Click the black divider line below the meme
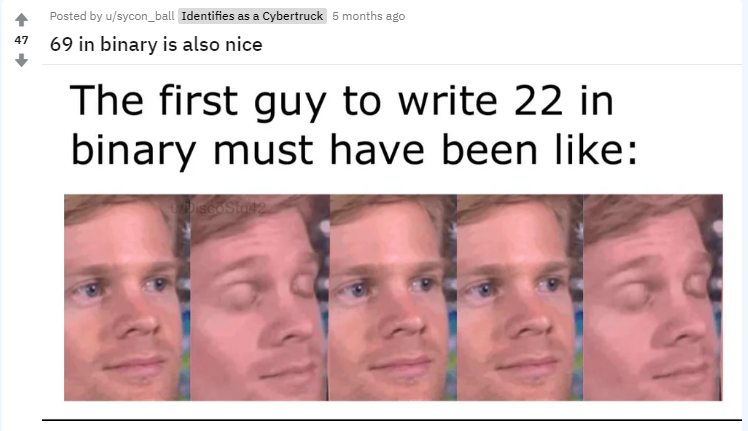Viewport: 748px width, 431px height. click(x=392, y=420)
